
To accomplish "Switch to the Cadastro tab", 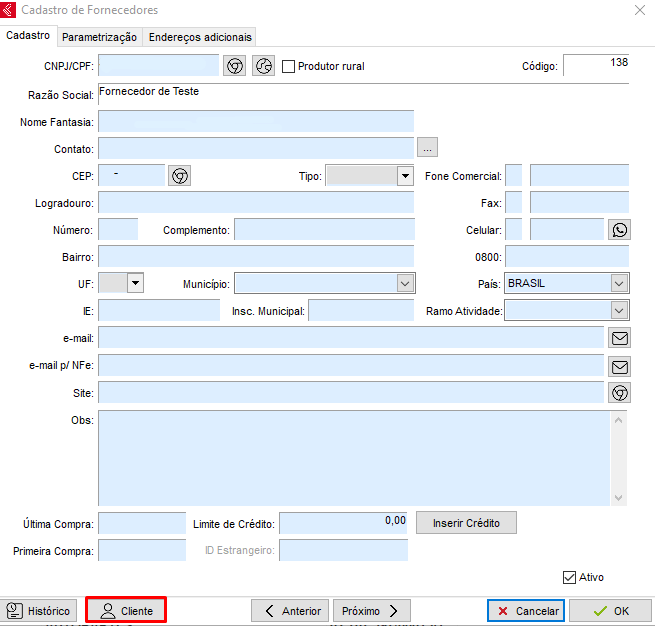I will pyautogui.click(x=28, y=35).
